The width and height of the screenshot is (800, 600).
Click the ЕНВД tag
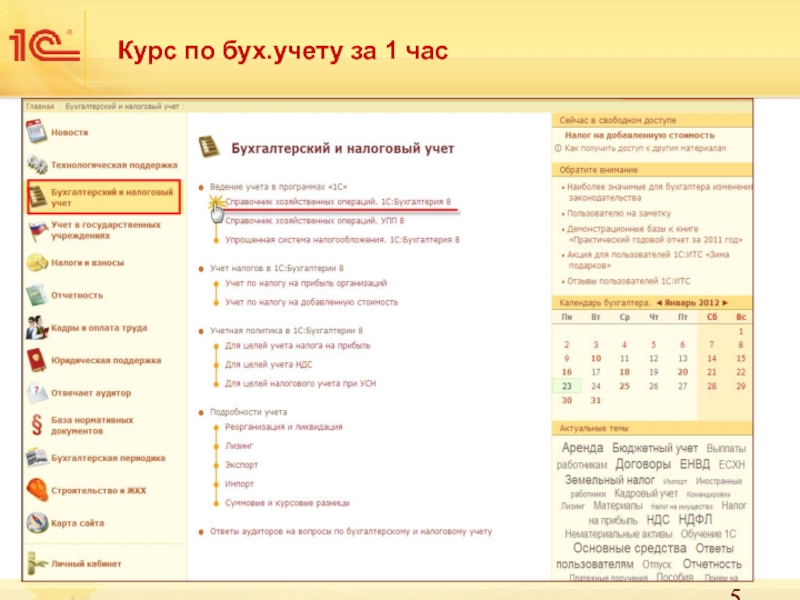[x=695, y=464]
